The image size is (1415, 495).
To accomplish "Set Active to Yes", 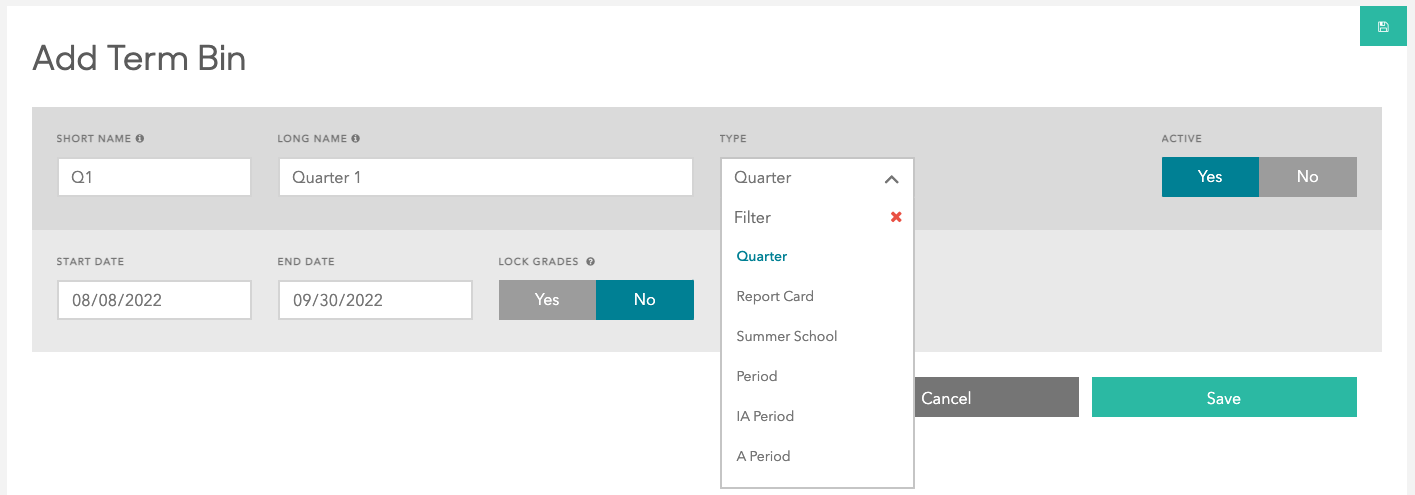I will coord(1210,177).
